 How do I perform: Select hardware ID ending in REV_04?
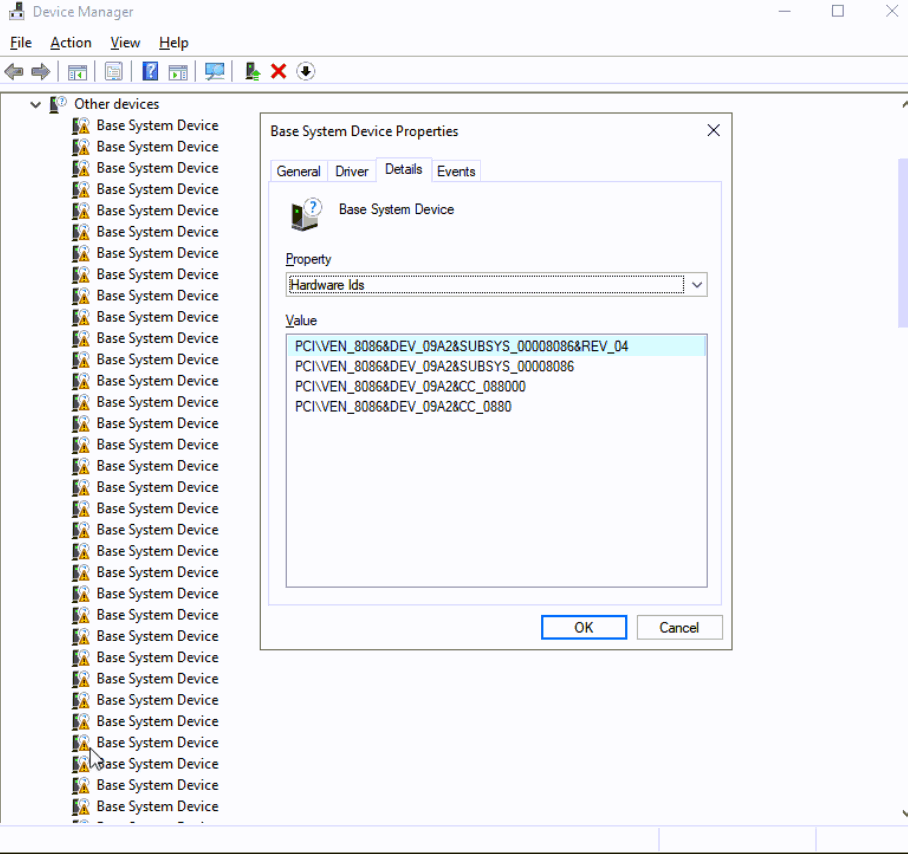point(496,346)
